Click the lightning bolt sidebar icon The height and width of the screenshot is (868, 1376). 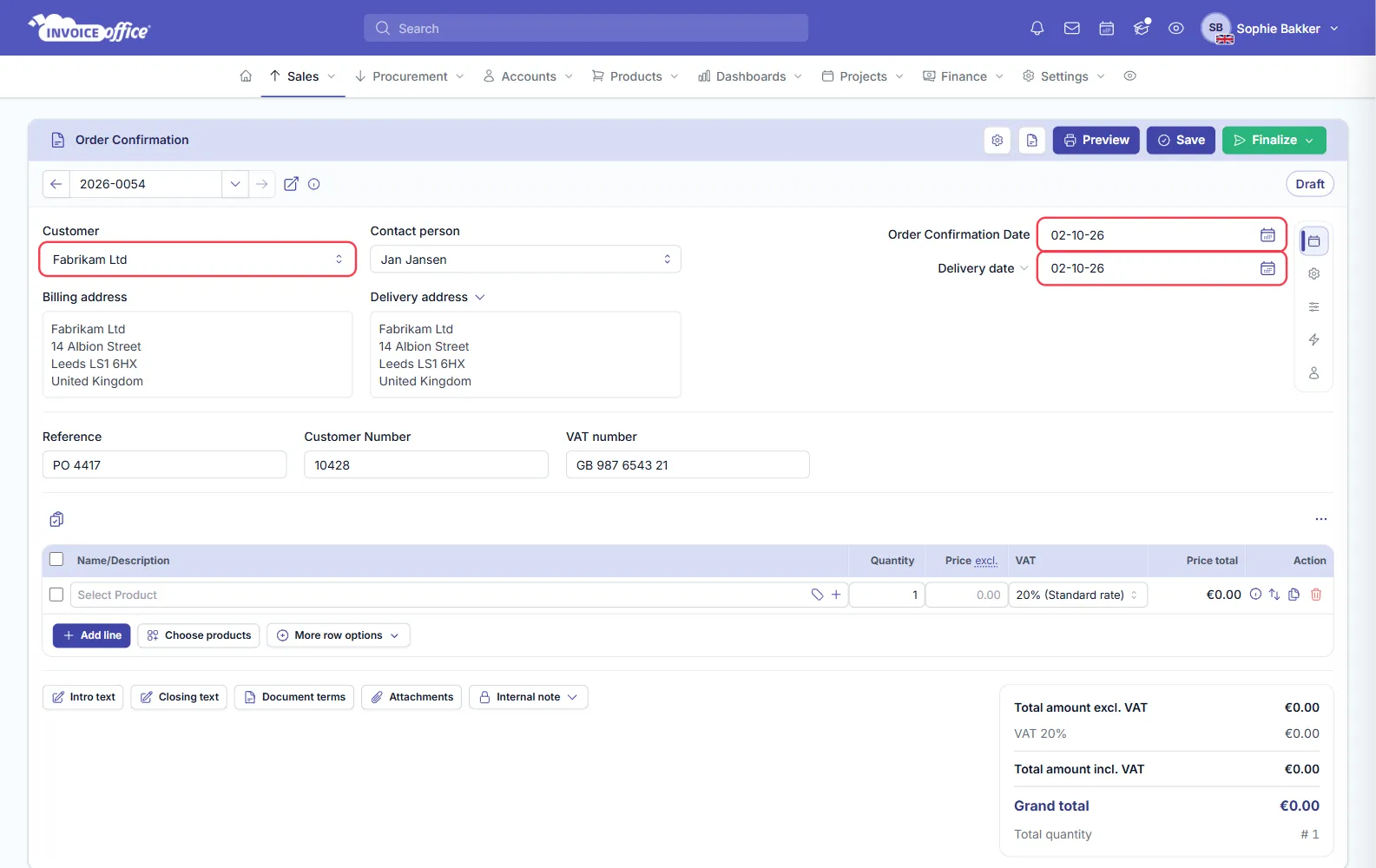[x=1313, y=339]
